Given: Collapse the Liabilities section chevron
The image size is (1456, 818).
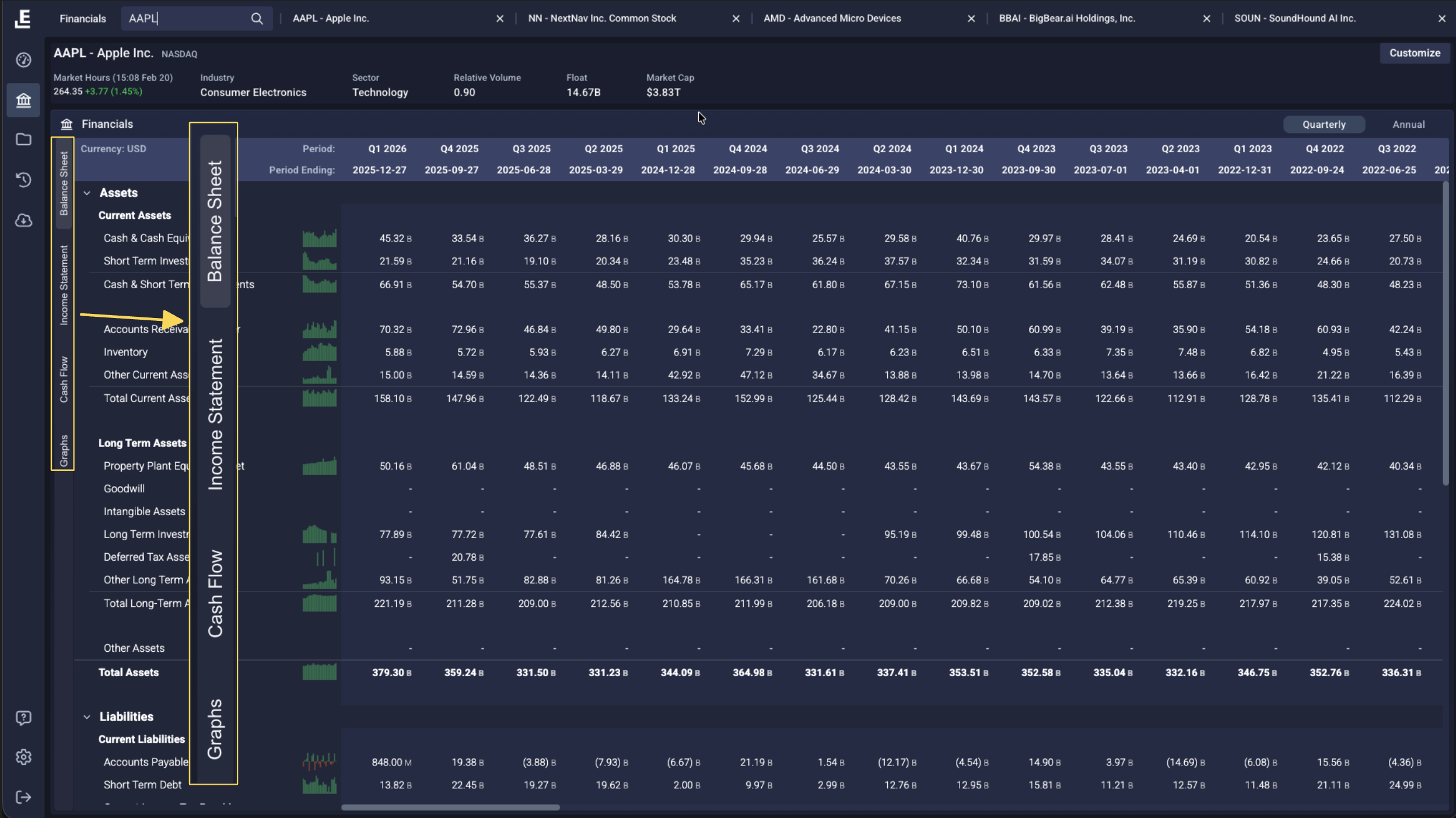Looking at the screenshot, I should [87, 717].
